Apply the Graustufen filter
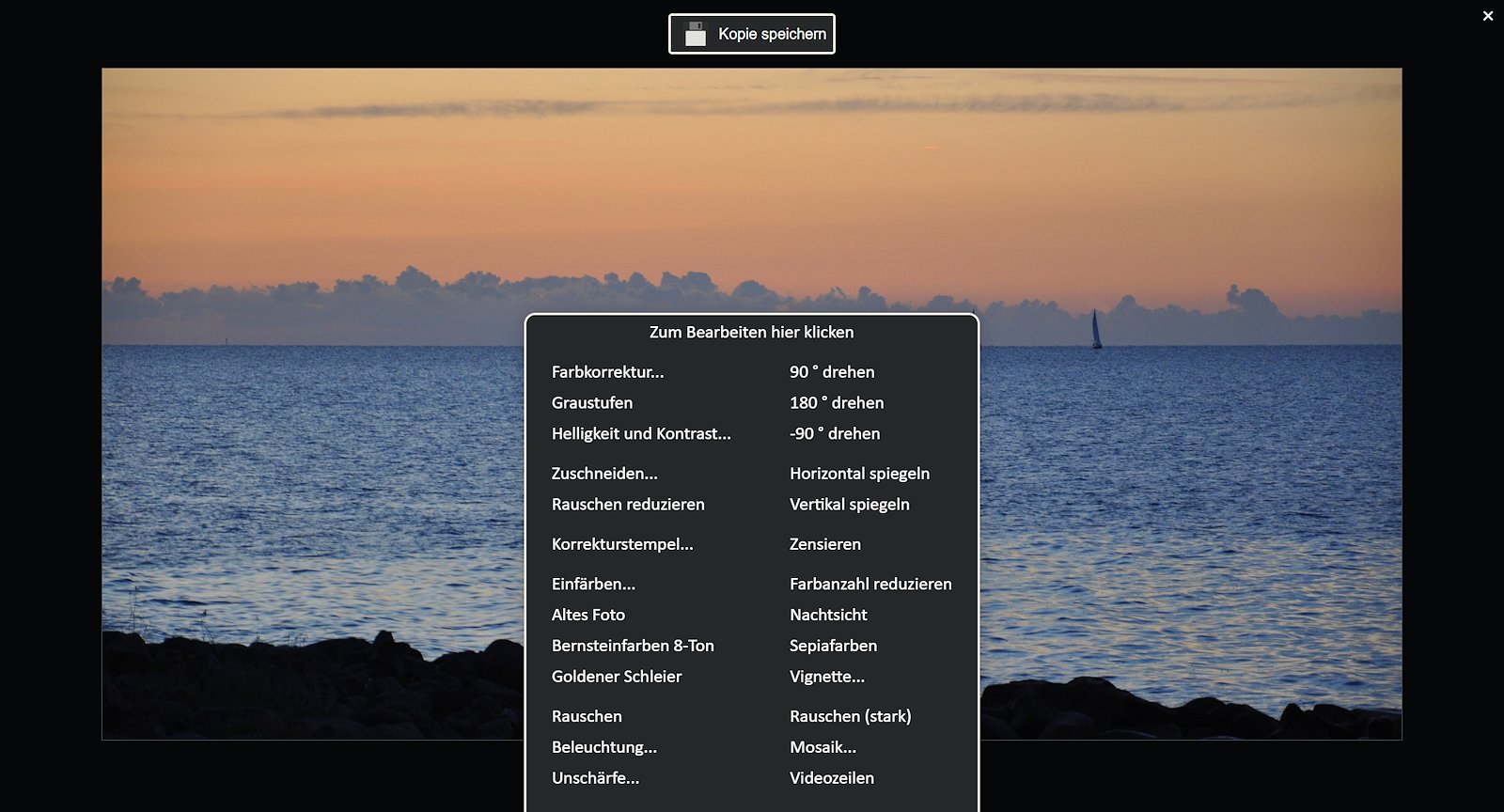 pos(592,403)
